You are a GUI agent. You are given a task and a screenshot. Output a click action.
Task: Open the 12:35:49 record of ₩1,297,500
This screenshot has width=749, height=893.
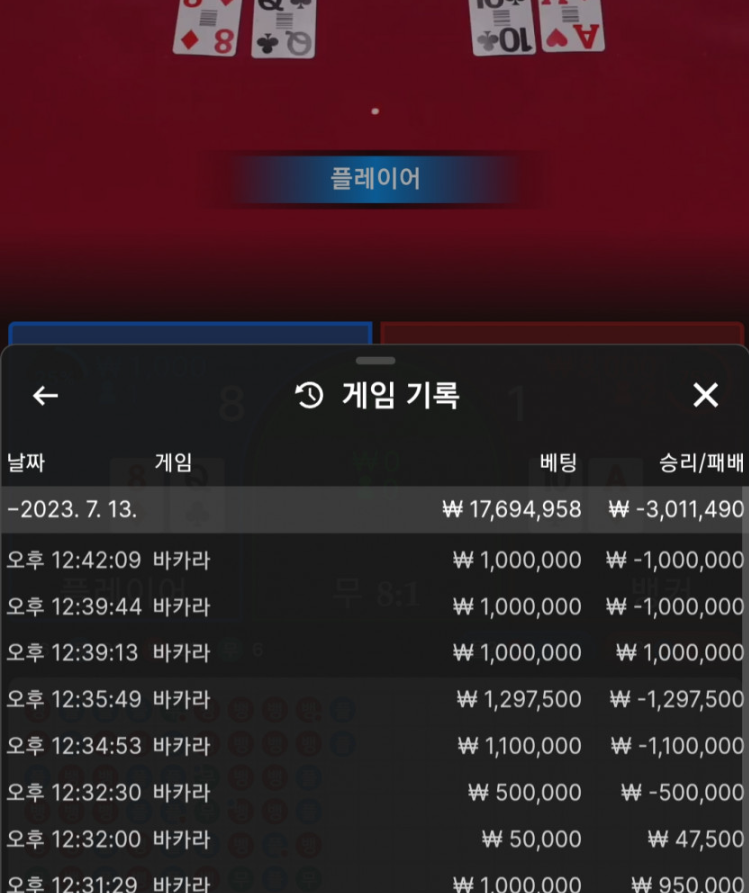coord(374,699)
